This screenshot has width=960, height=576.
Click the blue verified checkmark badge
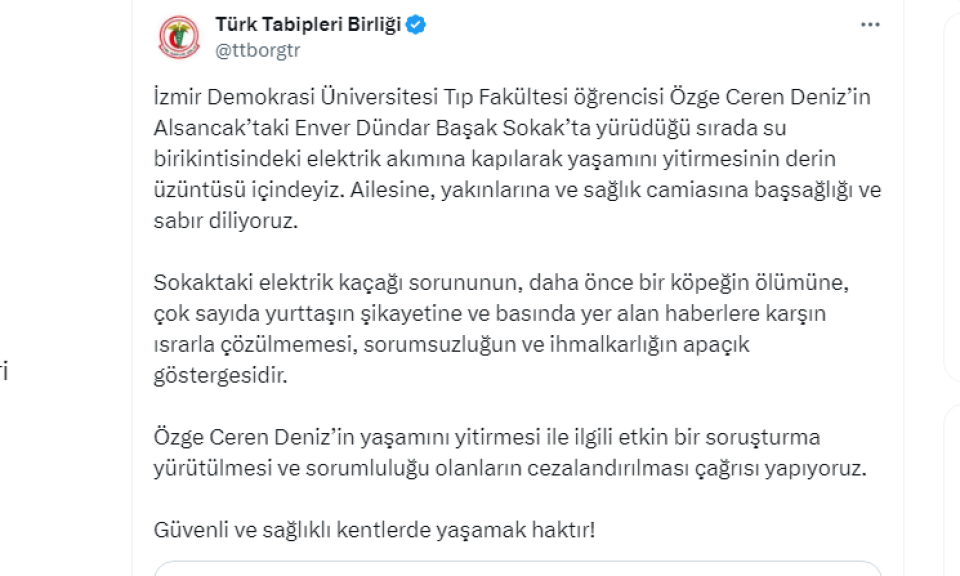coord(416,25)
